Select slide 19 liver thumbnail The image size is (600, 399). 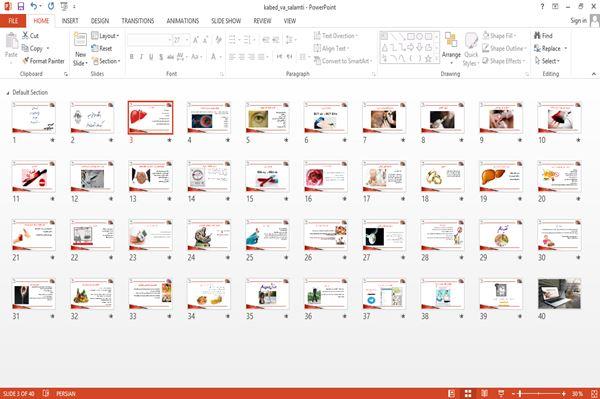click(x=501, y=176)
